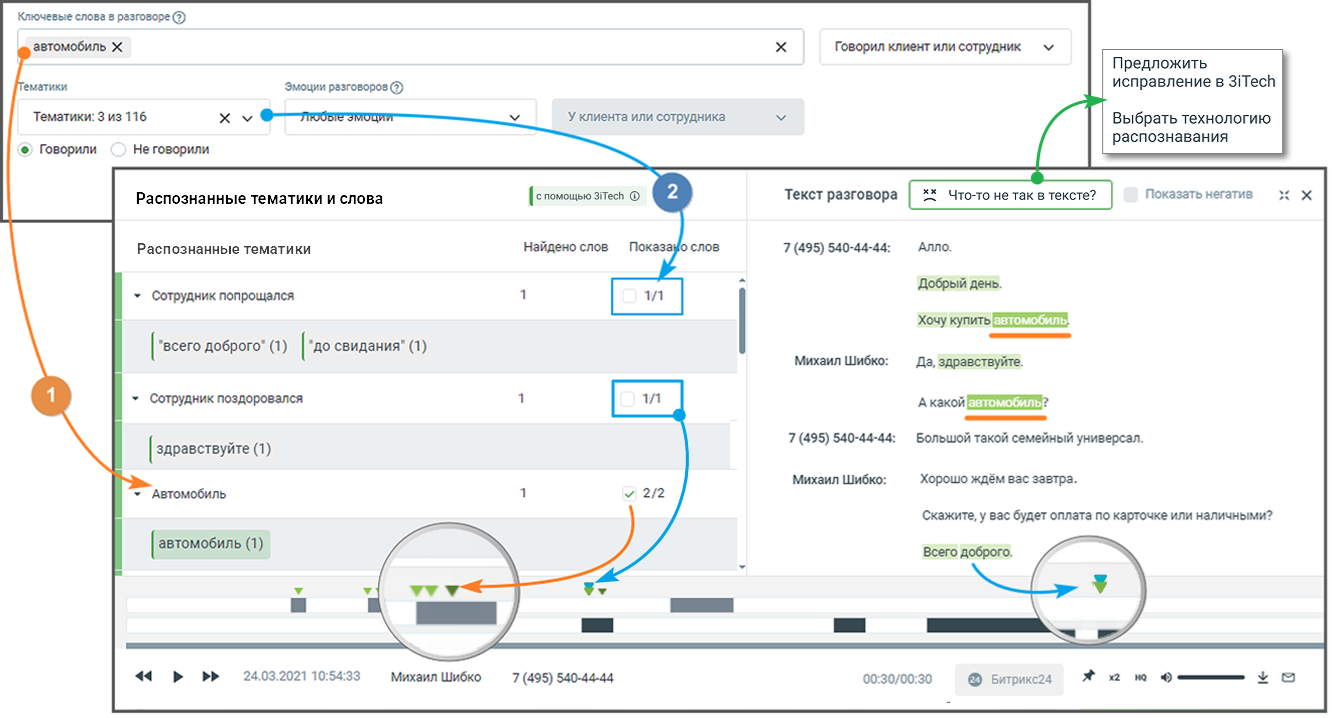1334x718 pixels.
Task: Close the conversation text panel
Action: click(1306, 196)
